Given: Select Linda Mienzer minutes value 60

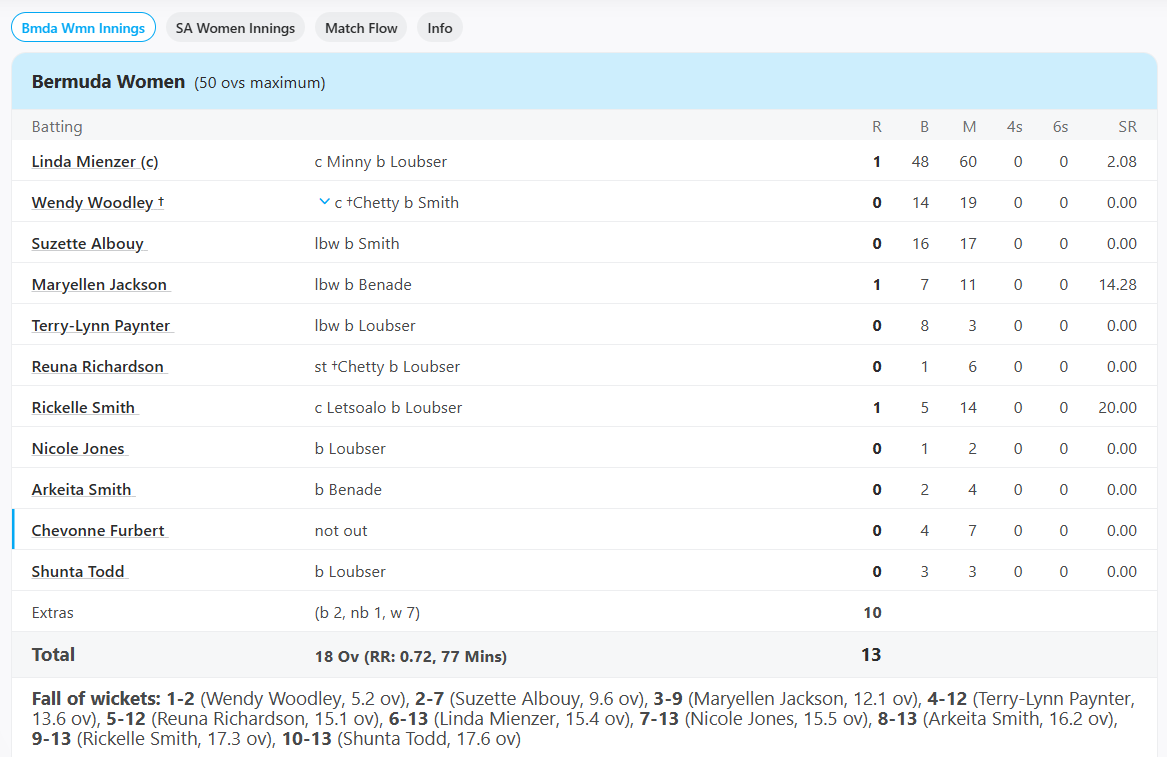Looking at the screenshot, I should tap(968, 162).
